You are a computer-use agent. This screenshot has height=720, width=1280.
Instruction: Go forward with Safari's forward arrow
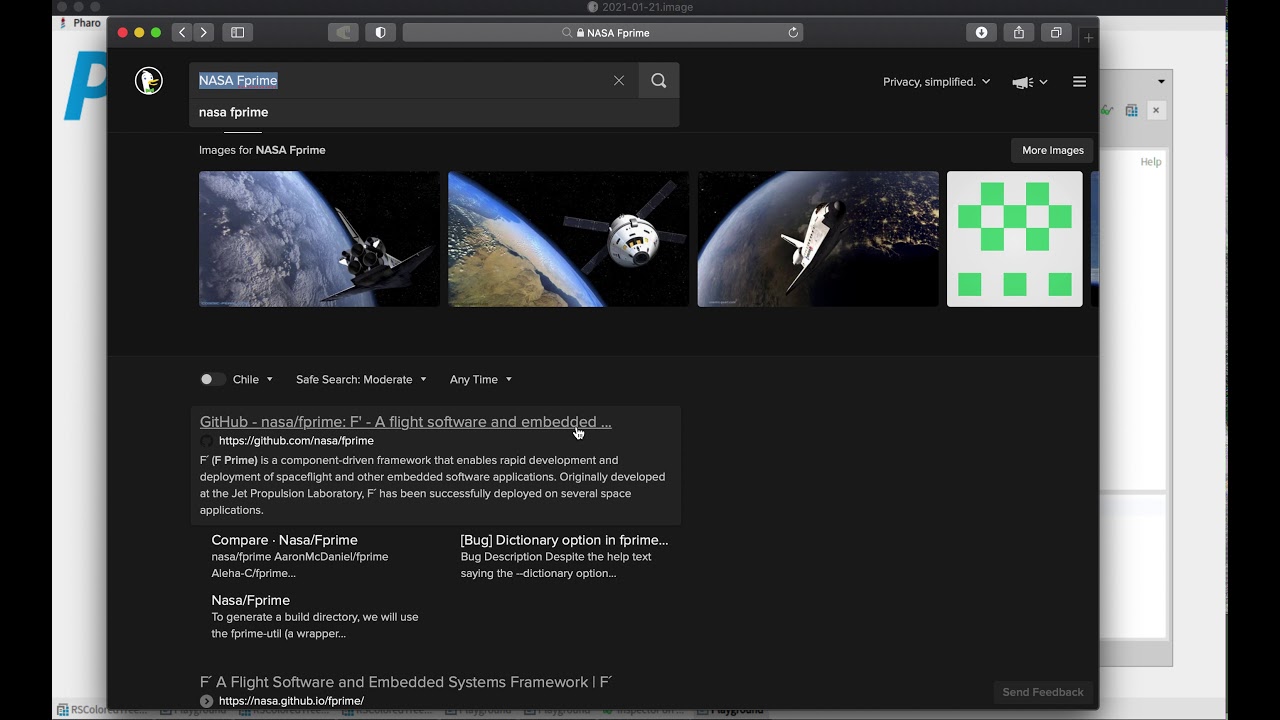point(204,33)
